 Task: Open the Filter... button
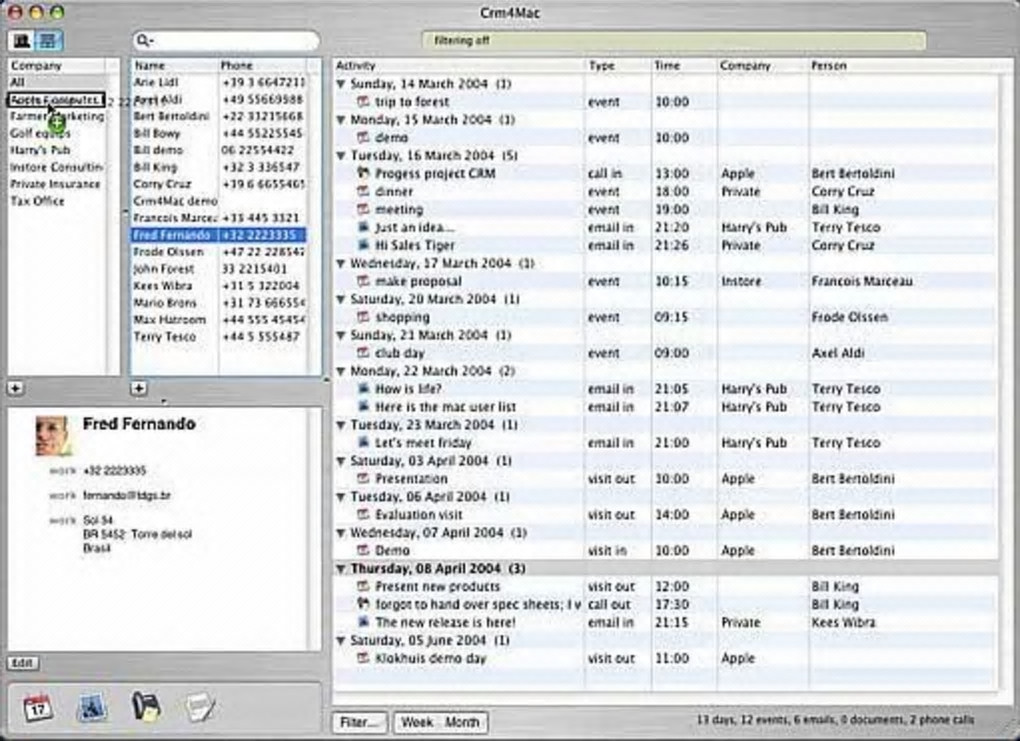[360, 722]
